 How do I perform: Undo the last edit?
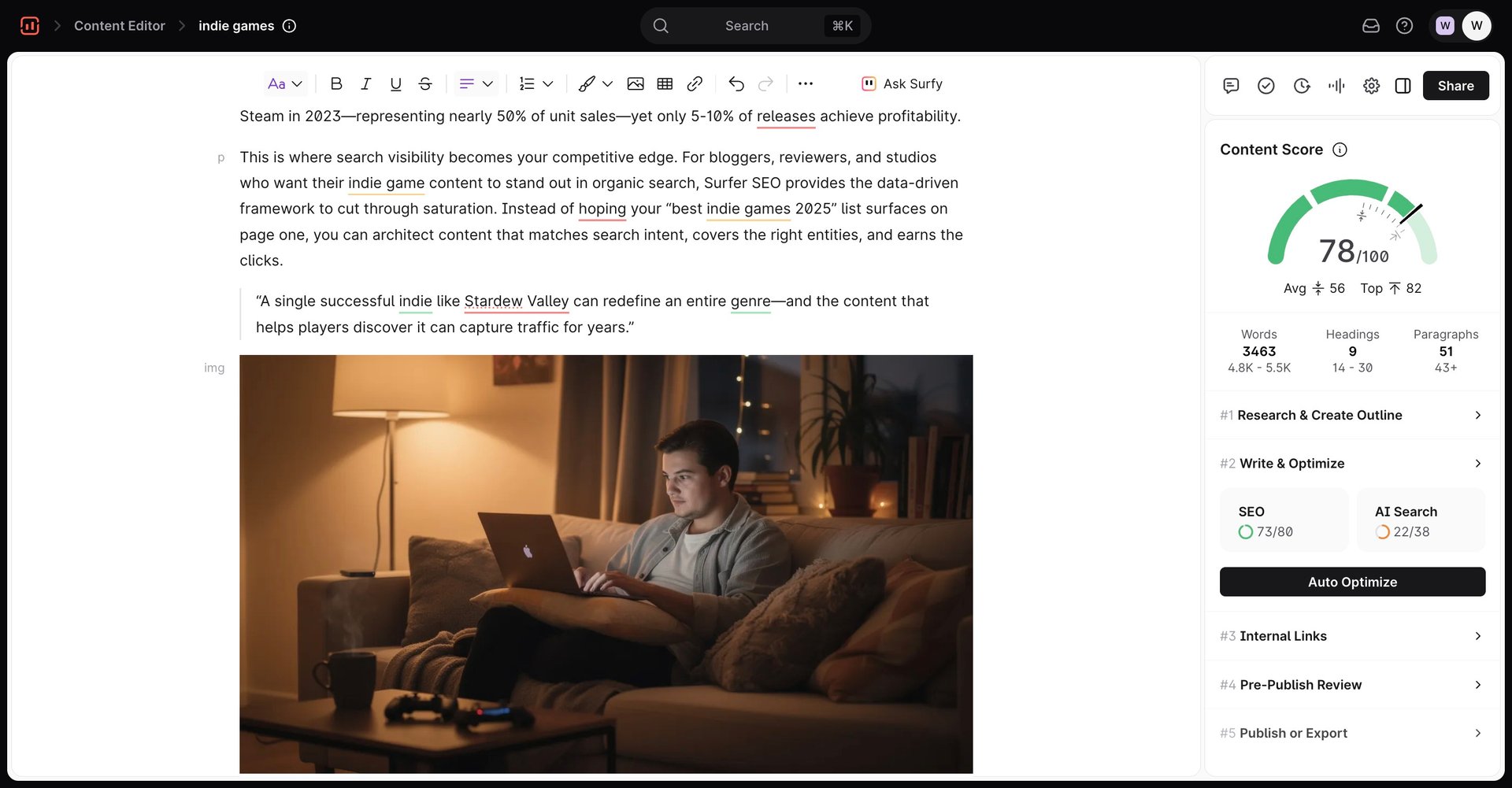(x=736, y=83)
